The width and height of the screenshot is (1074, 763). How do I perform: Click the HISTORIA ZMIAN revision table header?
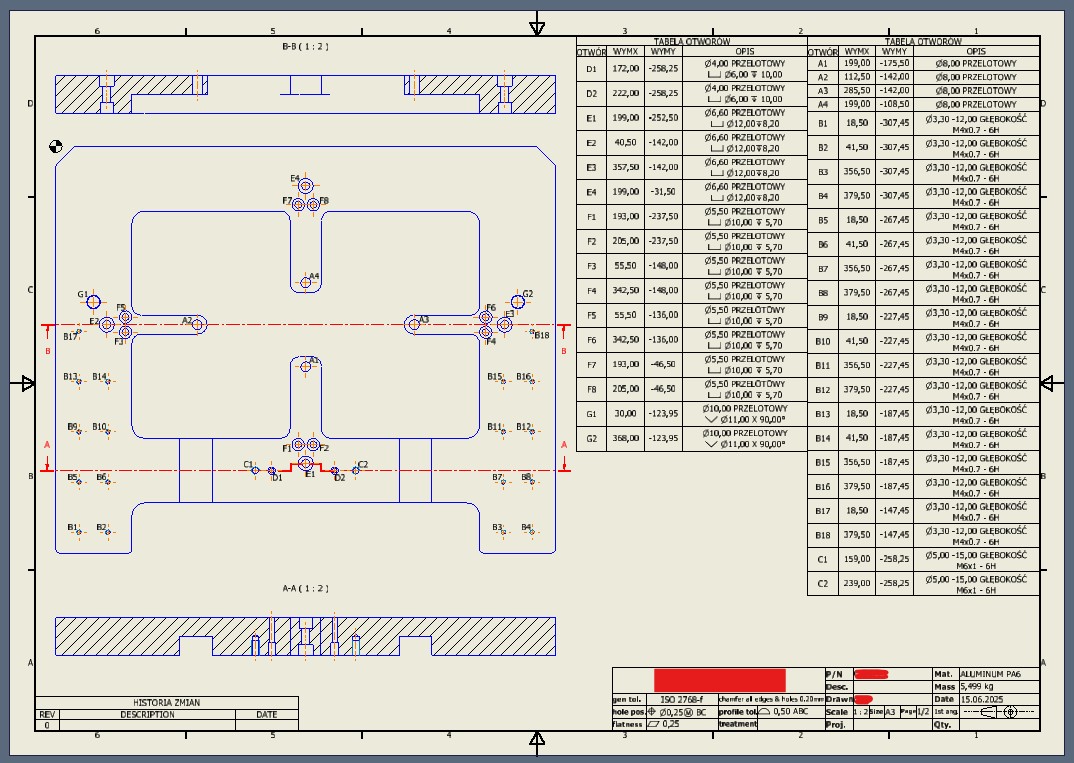166,703
